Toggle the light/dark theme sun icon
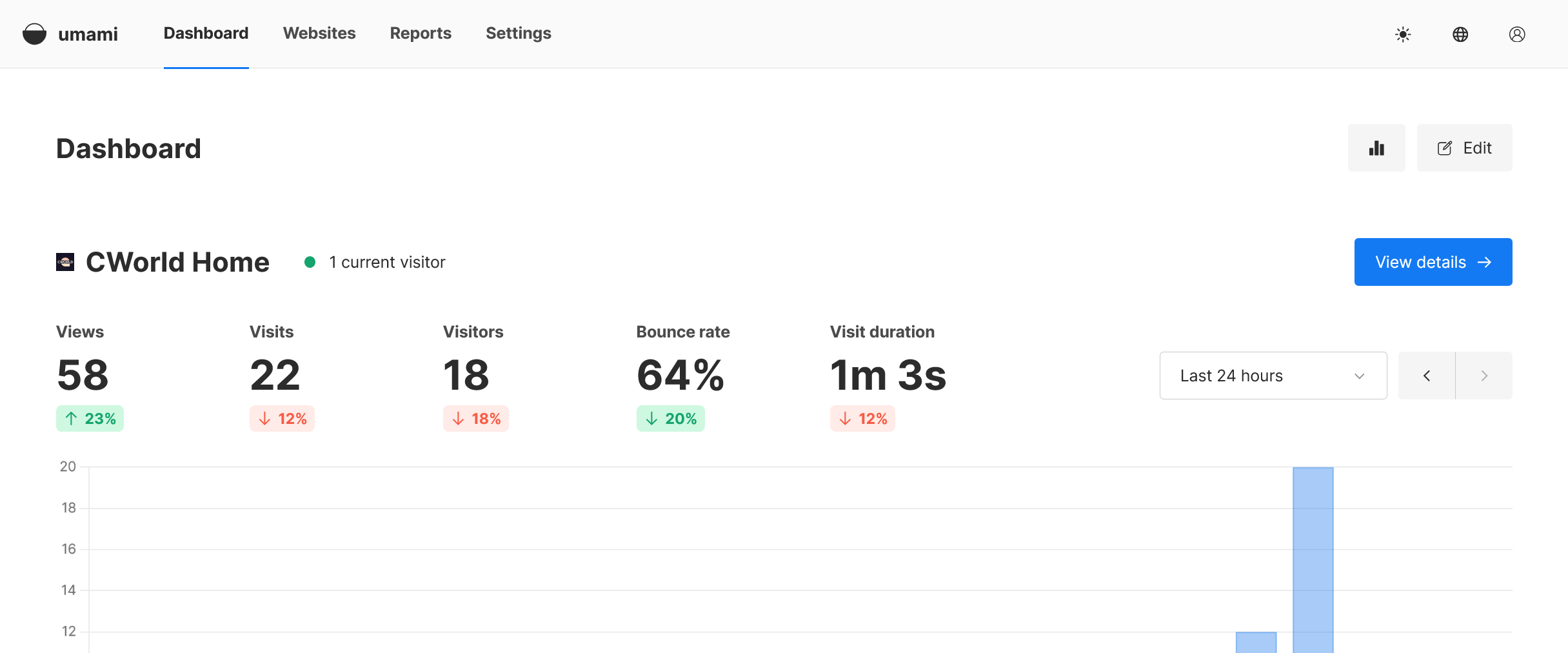This screenshot has width=1568, height=653. pyautogui.click(x=1403, y=34)
